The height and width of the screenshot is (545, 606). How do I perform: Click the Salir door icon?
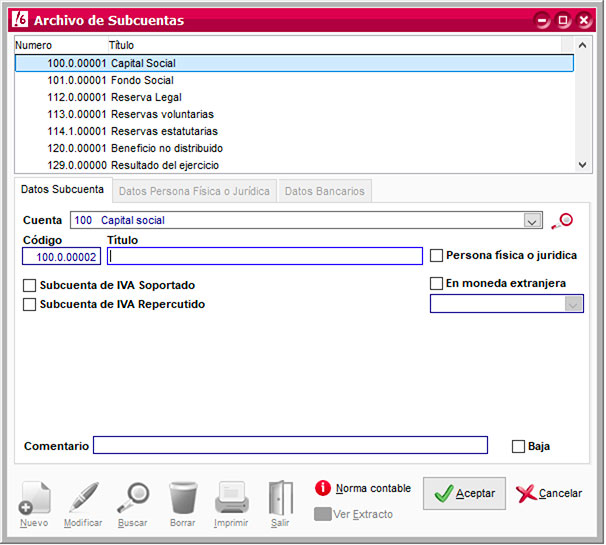click(280, 498)
